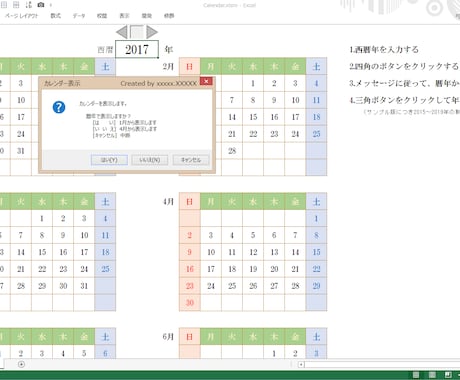This screenshot has width=460, height=380.
Task: Select February 25 Saturday cell
Action: 316,134
